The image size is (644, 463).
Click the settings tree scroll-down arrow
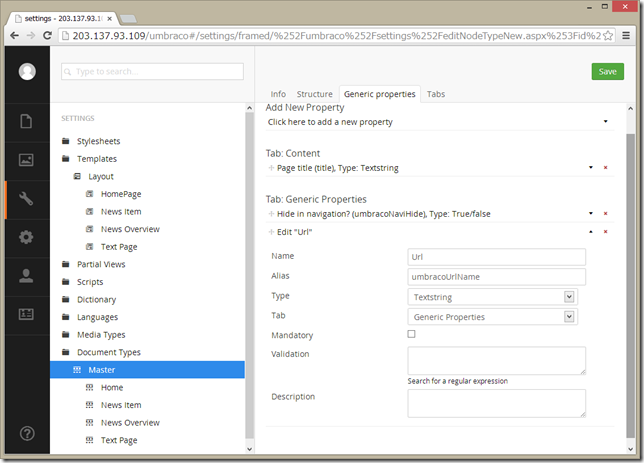249,449
